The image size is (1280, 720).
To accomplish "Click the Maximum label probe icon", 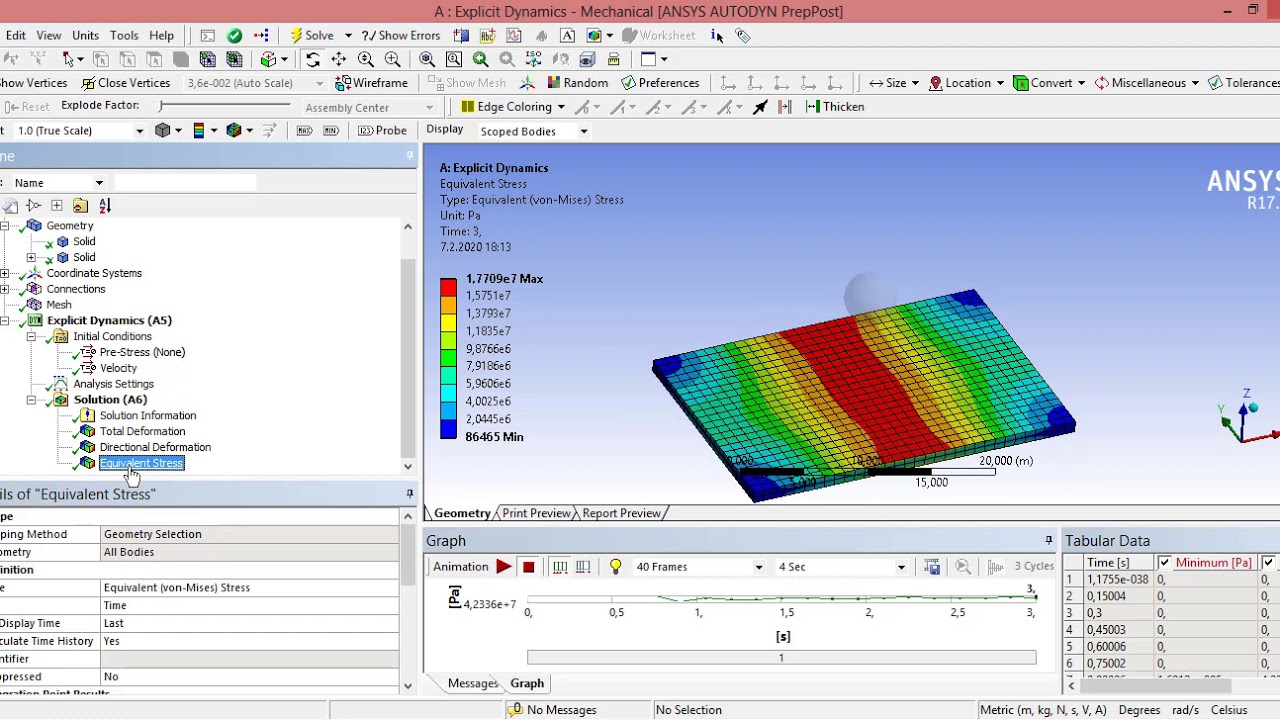I will pyautogui.click(x=305, y=131).
